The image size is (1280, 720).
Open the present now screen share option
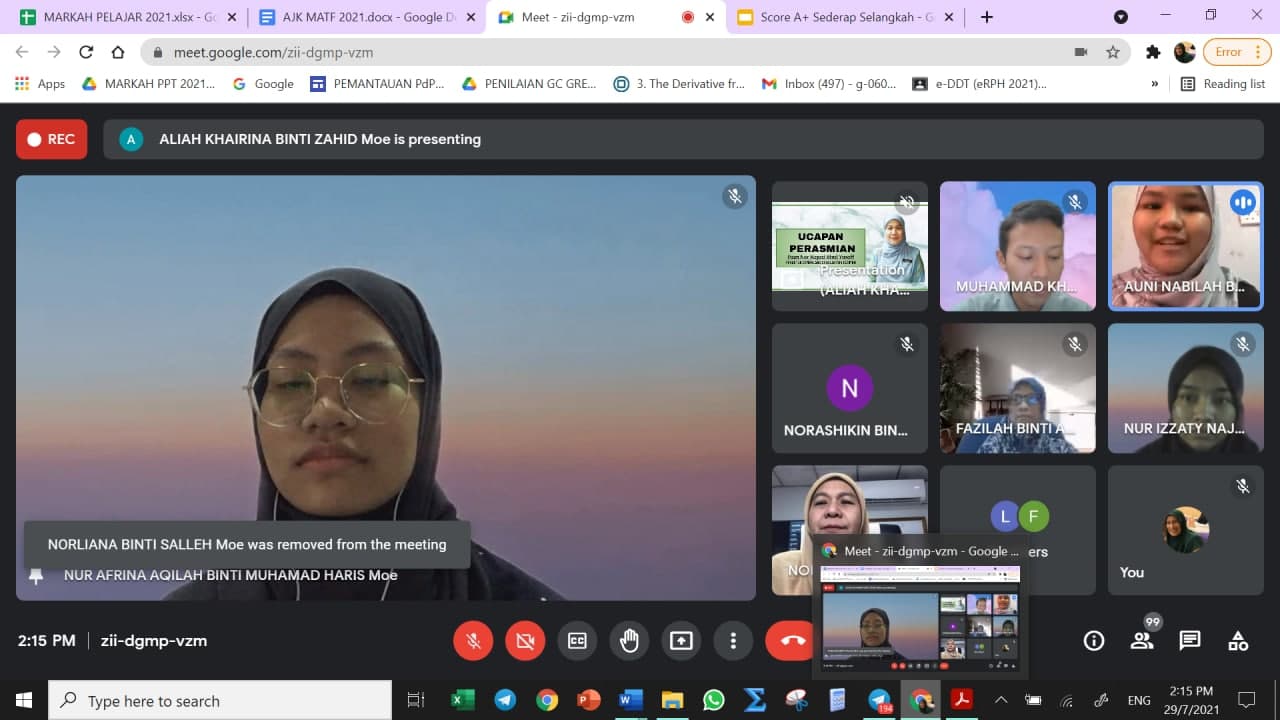pyautogui.click(x=681, y=641)
